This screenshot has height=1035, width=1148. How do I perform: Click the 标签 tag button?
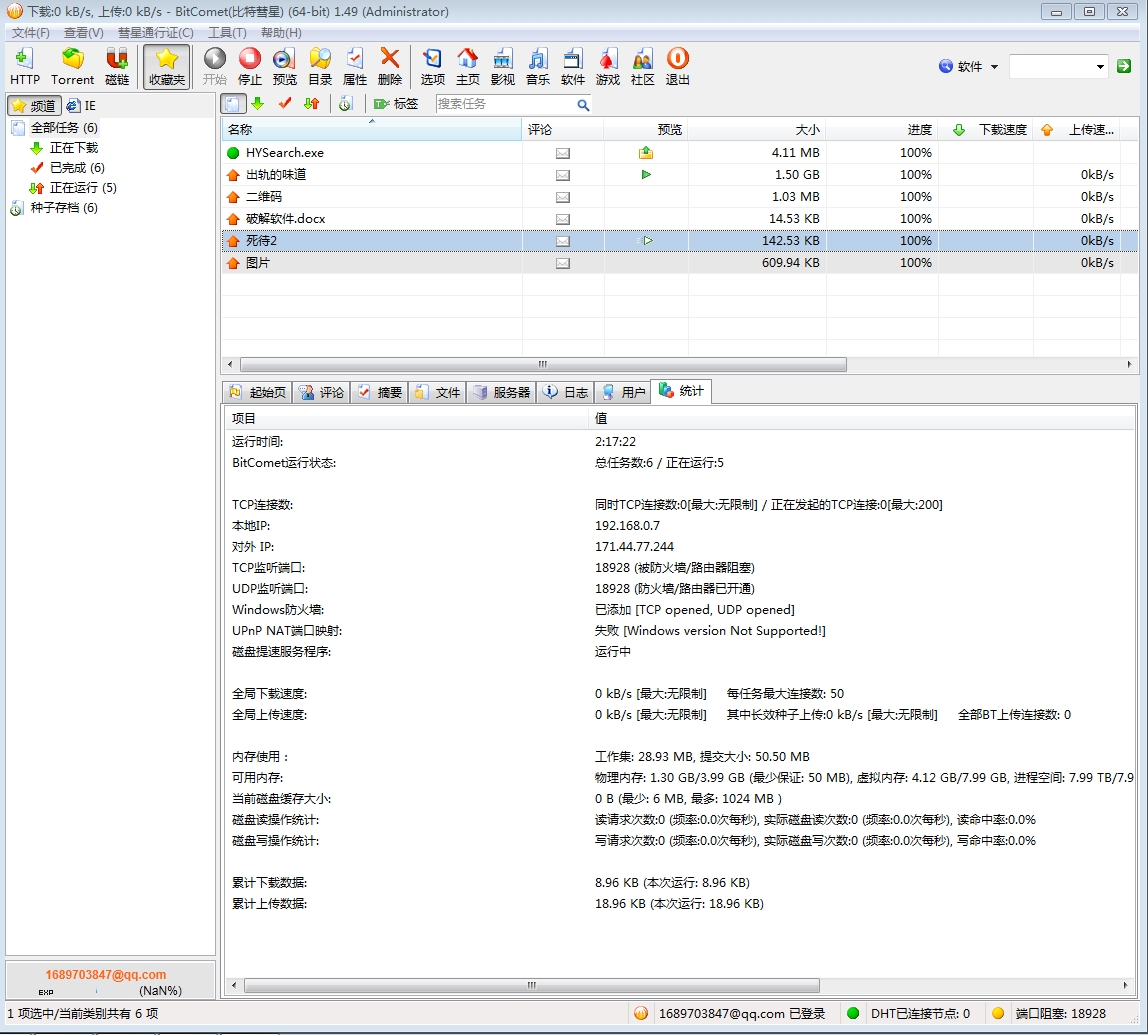coord(396,104)
